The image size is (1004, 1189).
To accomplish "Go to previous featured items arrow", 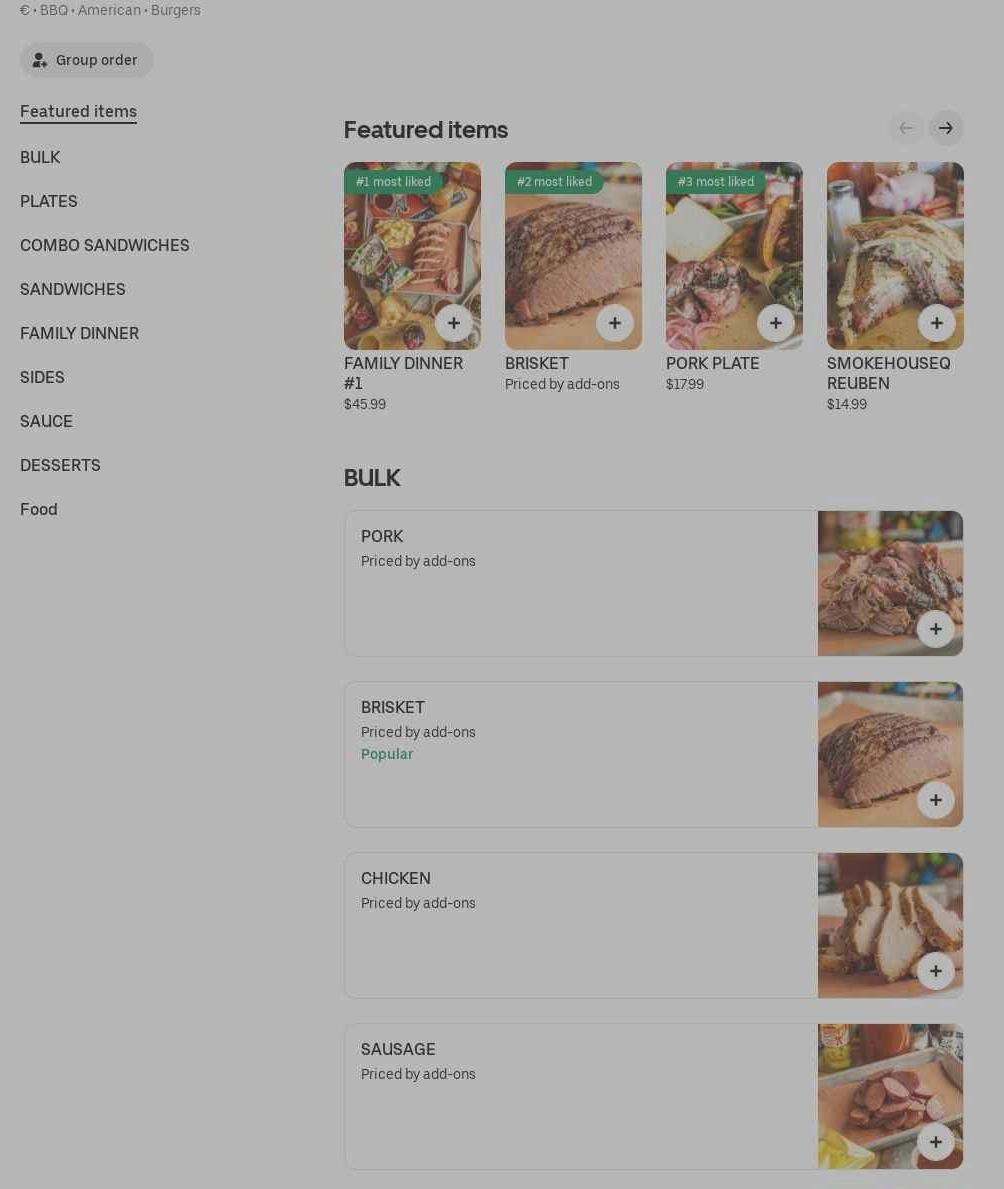I will (906, 128).
